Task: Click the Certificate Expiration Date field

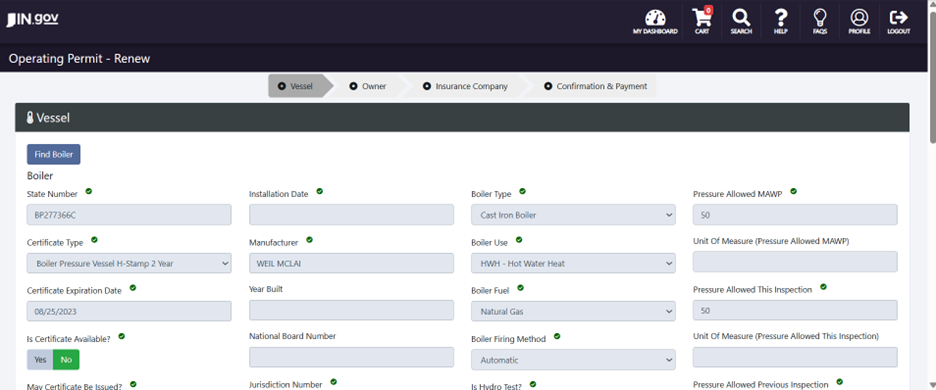Action: coord(129,311)
